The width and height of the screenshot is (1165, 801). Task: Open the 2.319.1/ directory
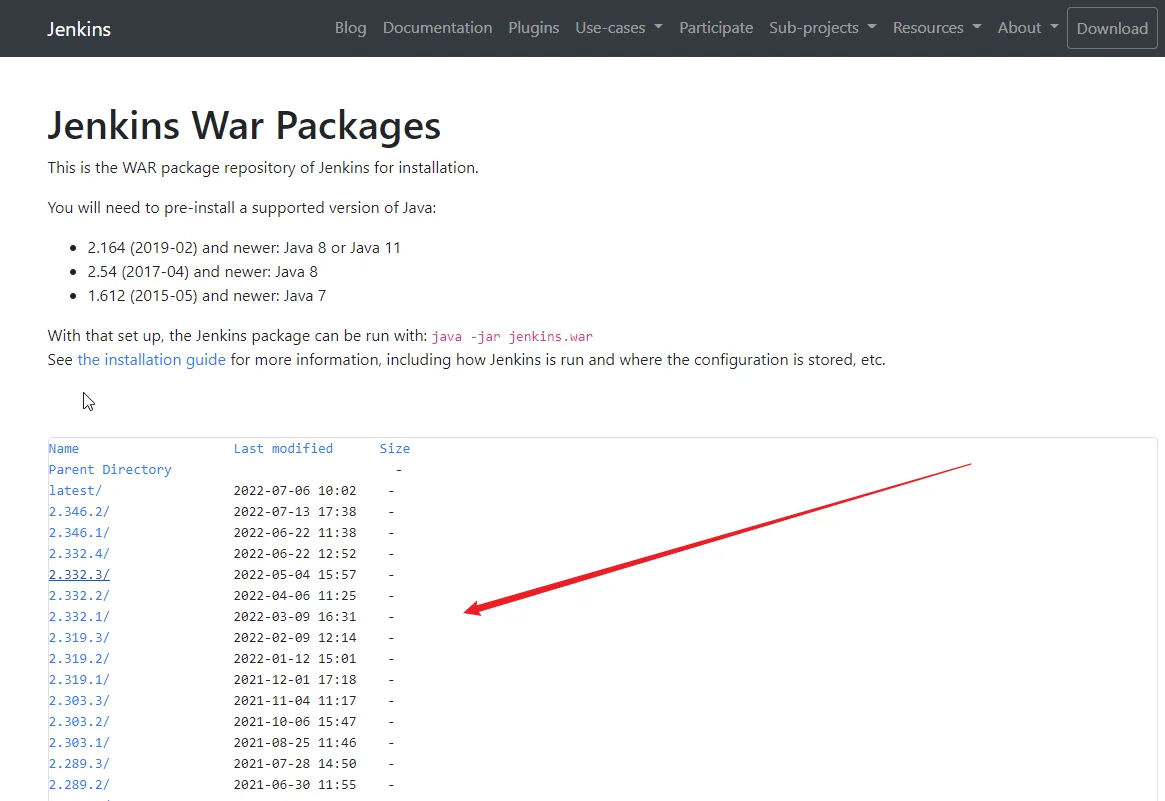[79, 680]
